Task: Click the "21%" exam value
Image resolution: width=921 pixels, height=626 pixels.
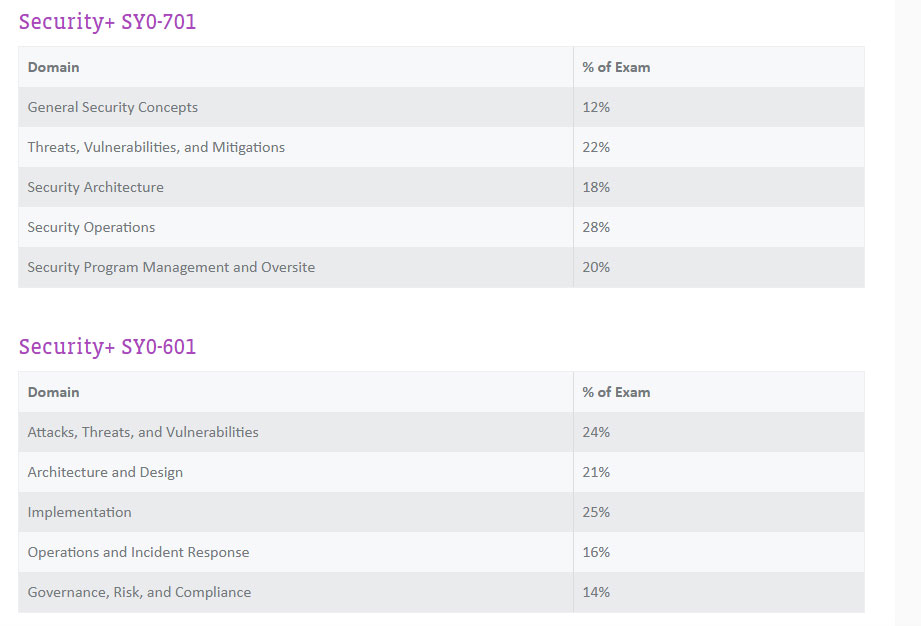Action: 596,472
